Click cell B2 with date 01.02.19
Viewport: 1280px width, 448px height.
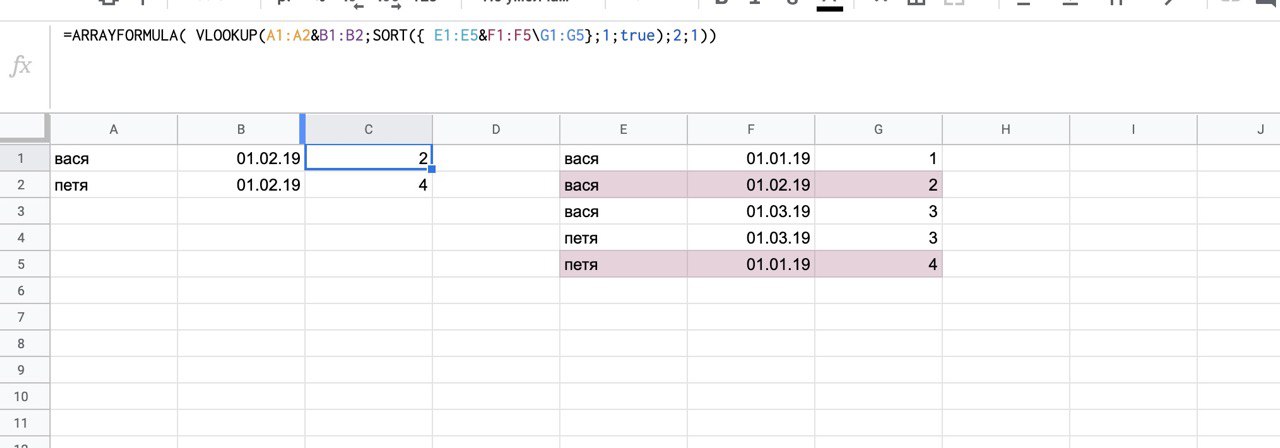click(241, 184)
